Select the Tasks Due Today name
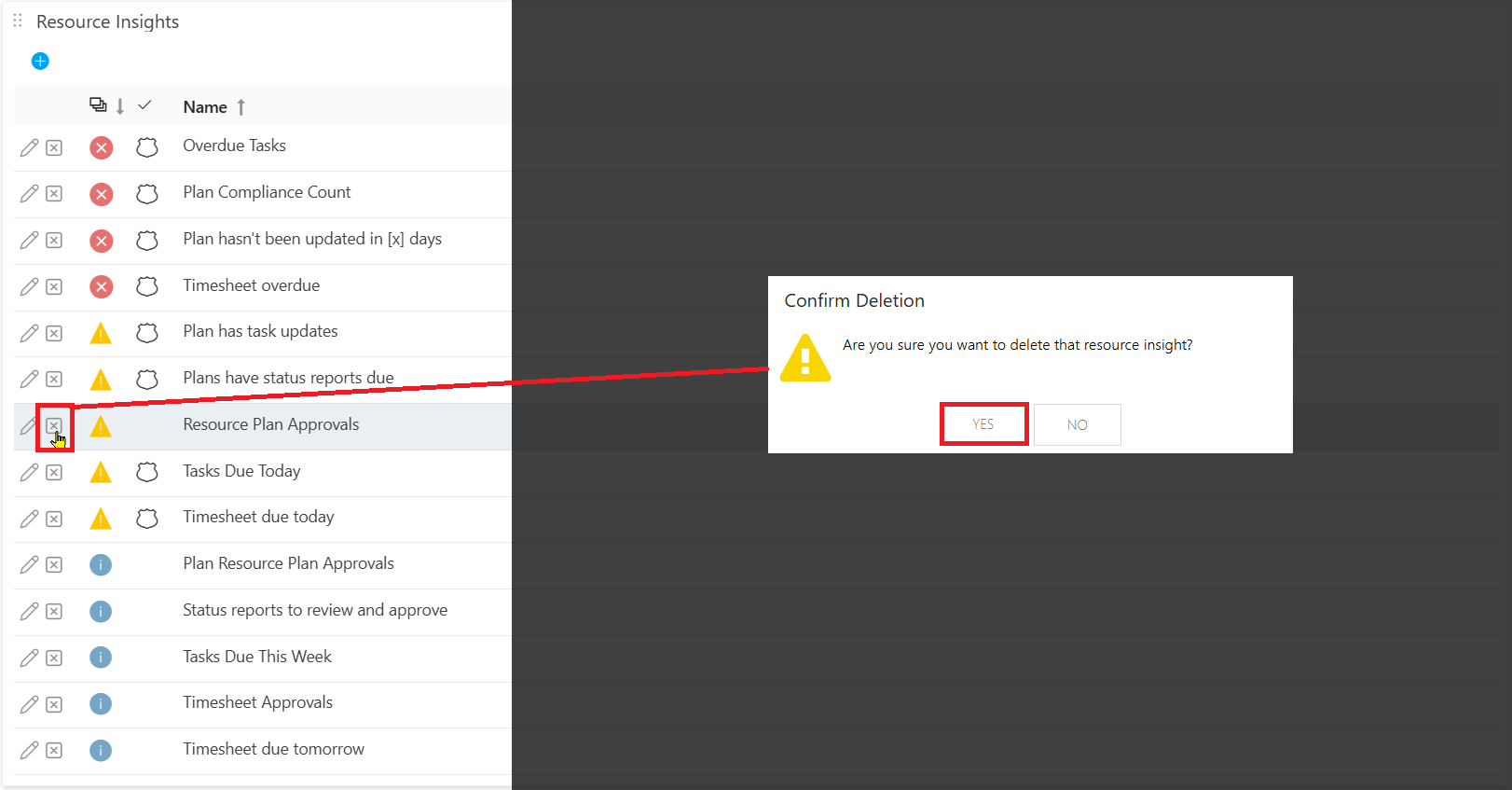The width and height of the screenshot is (1512, 790). point(241,471)
